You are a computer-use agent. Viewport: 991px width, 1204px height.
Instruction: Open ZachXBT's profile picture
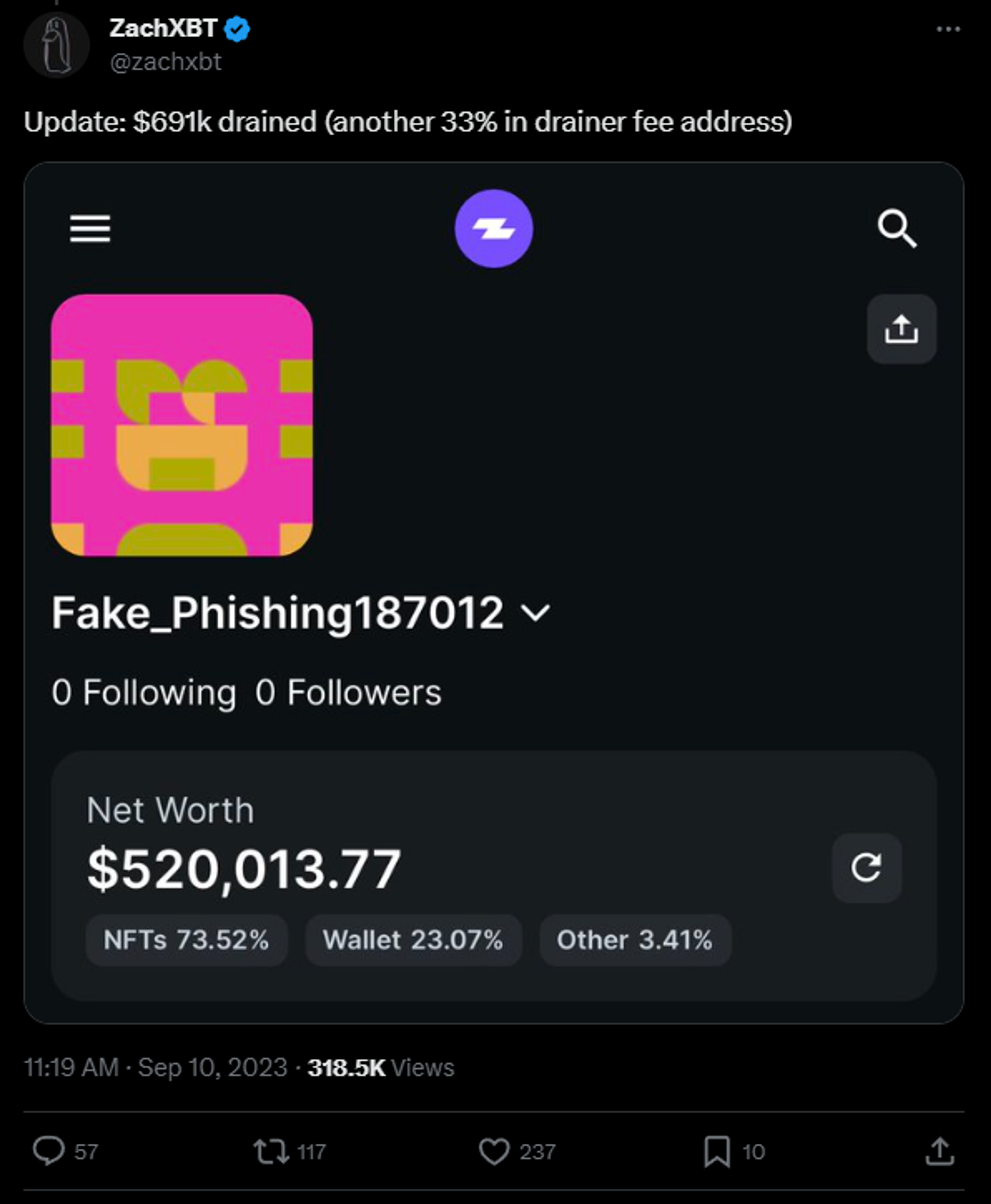[x=57, y=45]
